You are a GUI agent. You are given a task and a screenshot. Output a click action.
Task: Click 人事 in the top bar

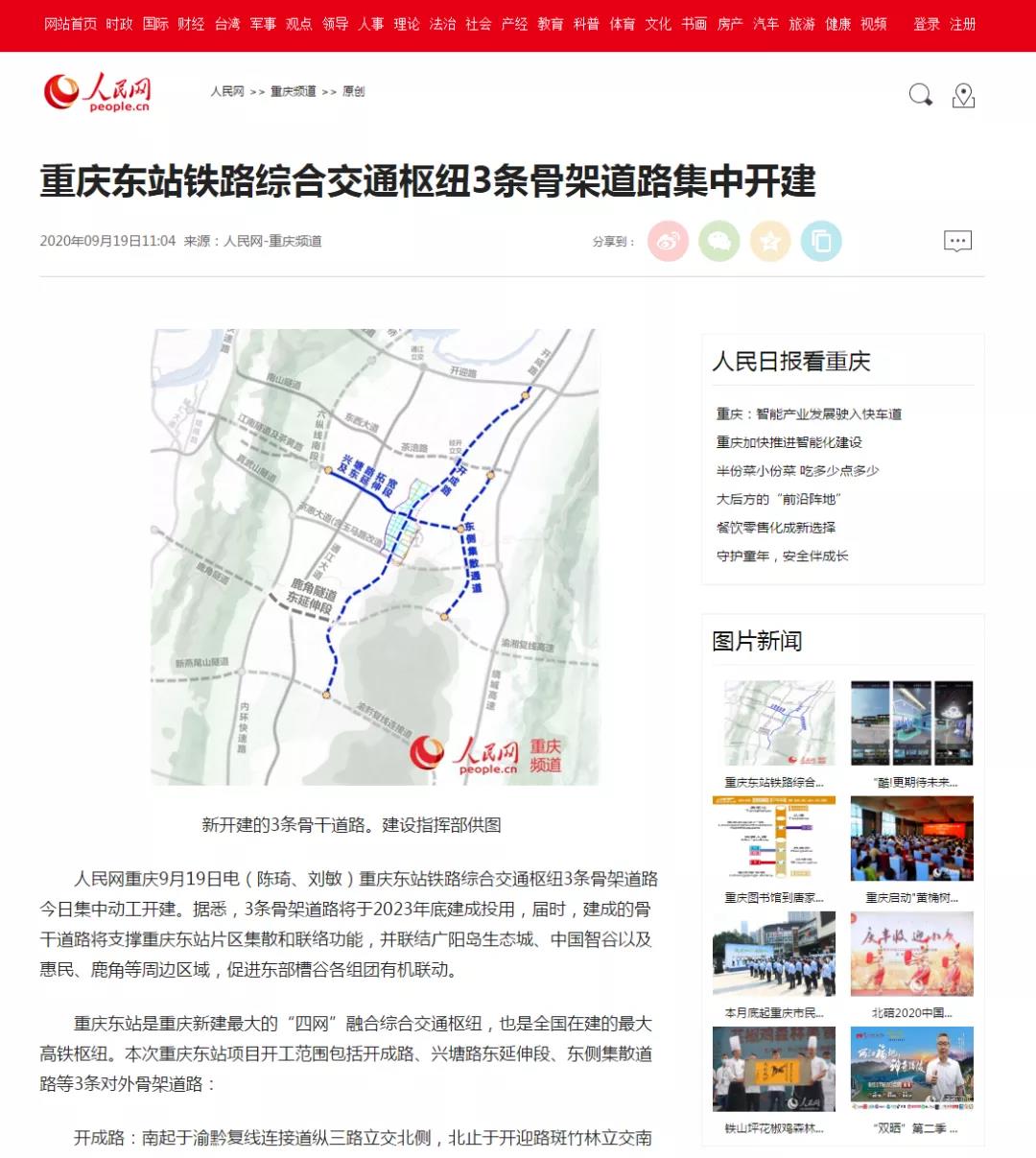coord(371,24)
